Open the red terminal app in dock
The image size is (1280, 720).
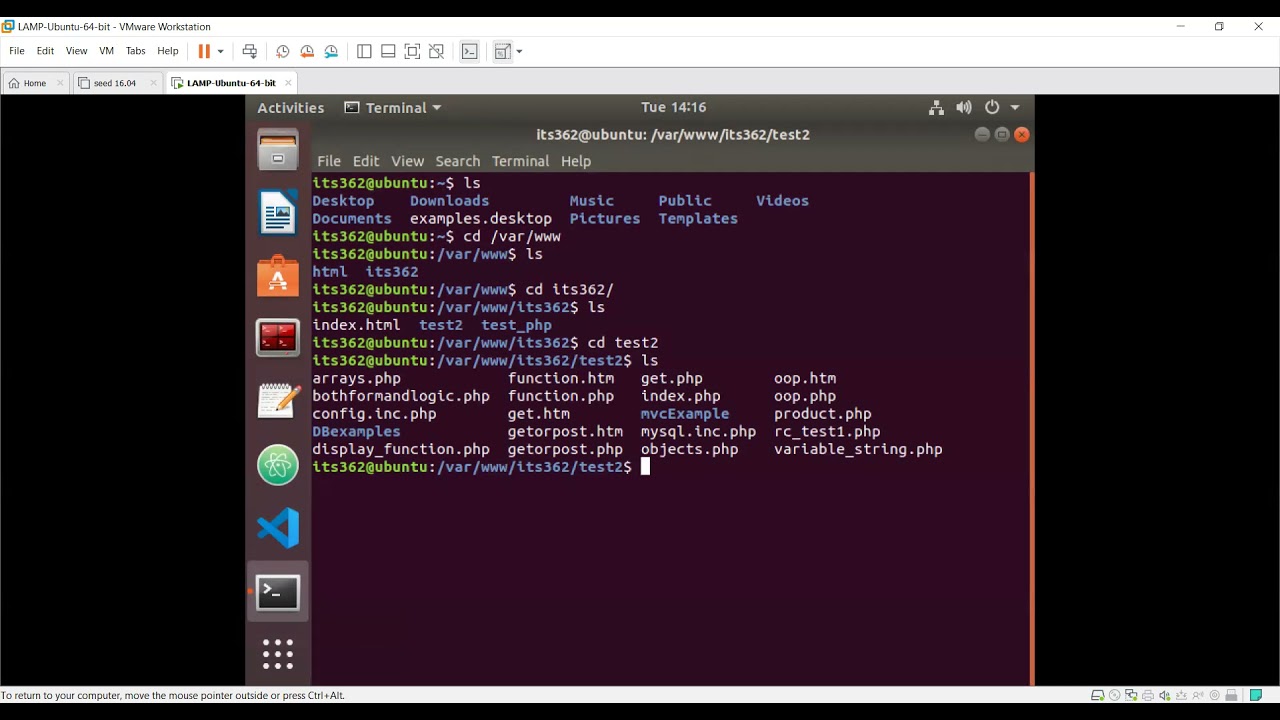point(278,338)
